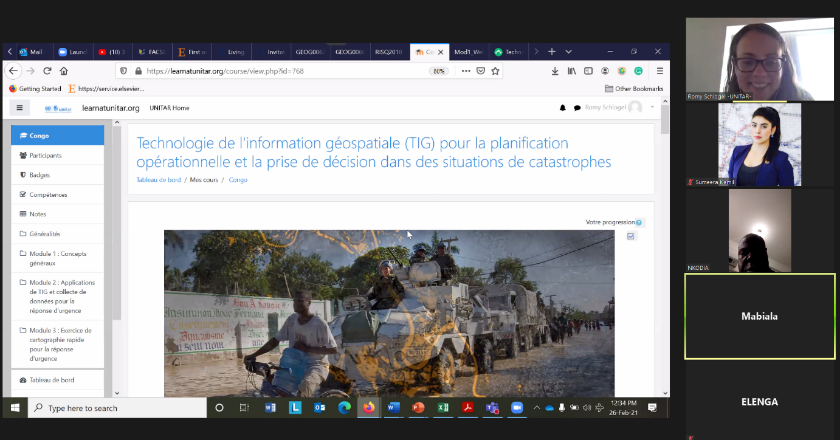Viewport: 840px width, 440px height.
Task: Click the browser URL address field
Action: coord(280,71)
